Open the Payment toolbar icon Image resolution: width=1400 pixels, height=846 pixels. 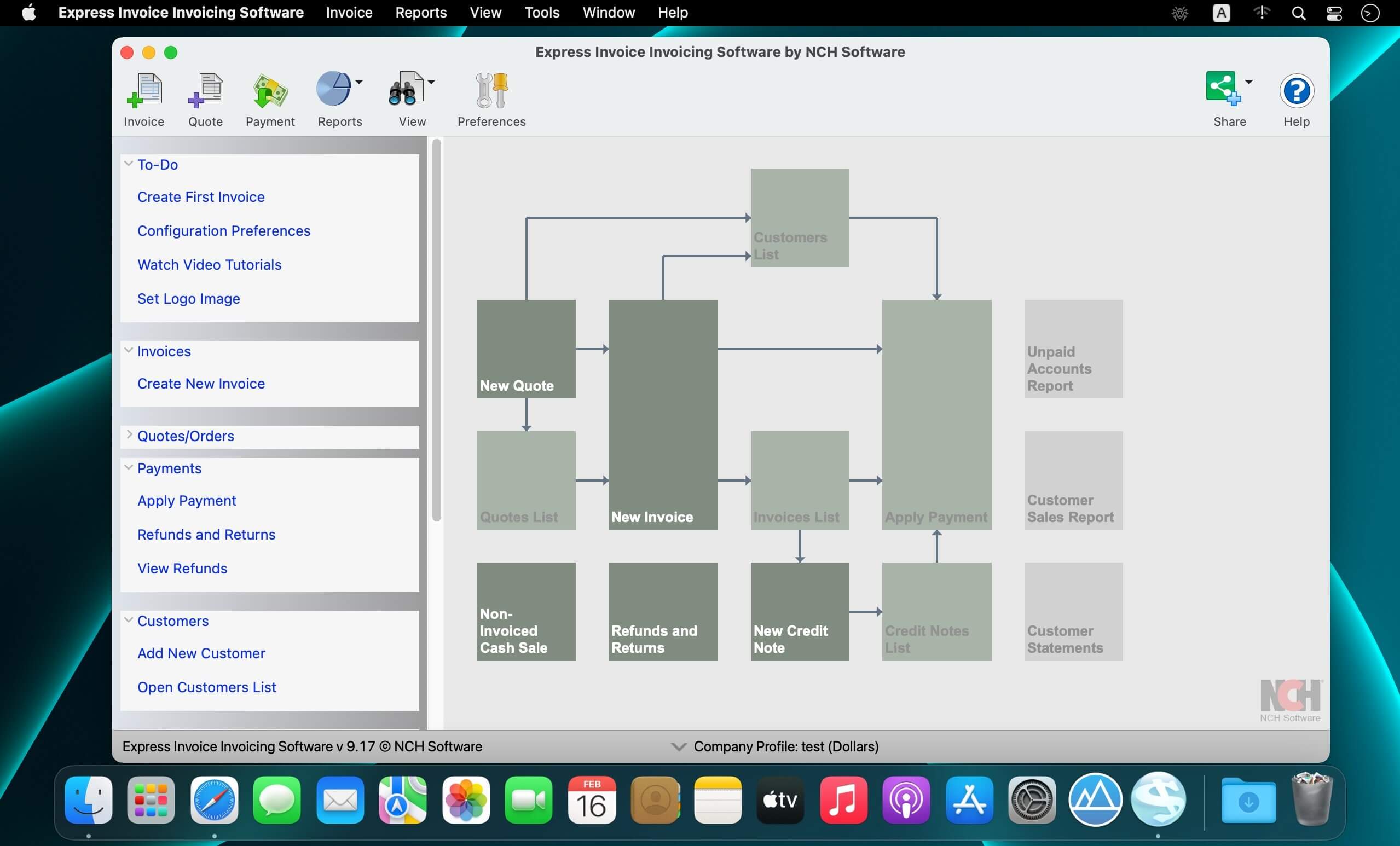coord(270,91)
